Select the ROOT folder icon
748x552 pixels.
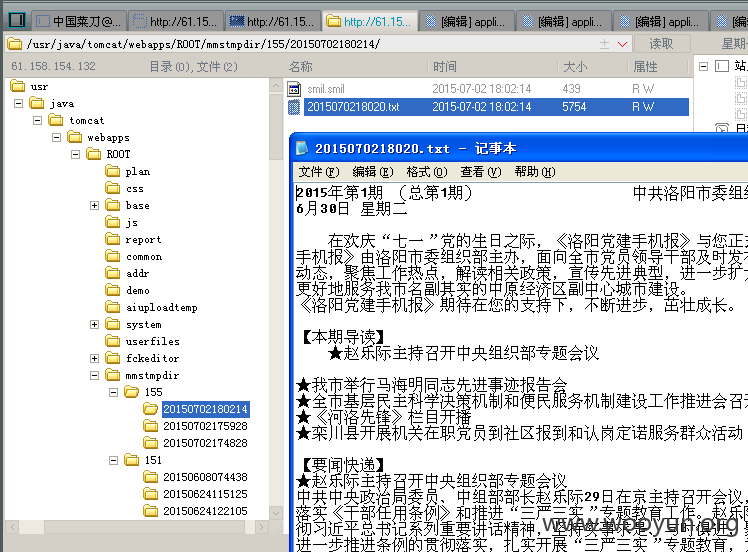click(x=94, y=154)
